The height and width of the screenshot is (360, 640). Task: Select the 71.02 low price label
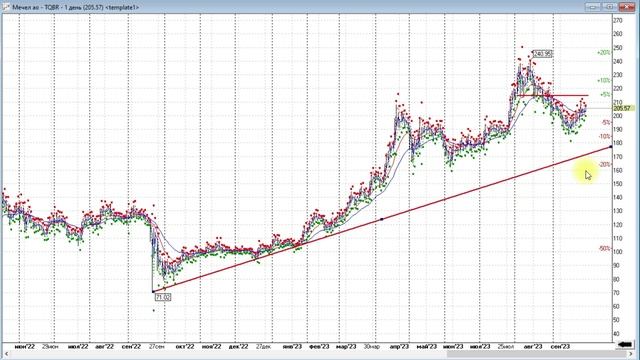click(163, 297)
